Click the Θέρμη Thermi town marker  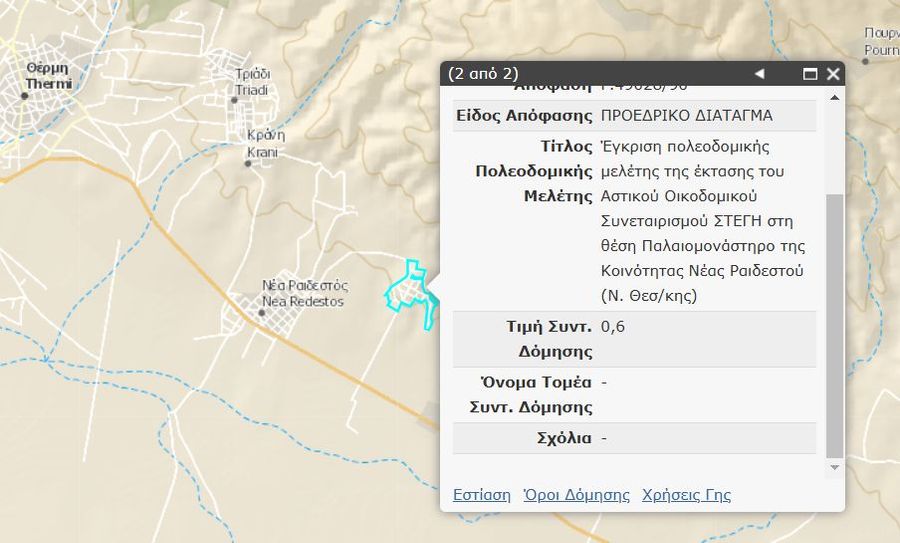tap(25, 96)
